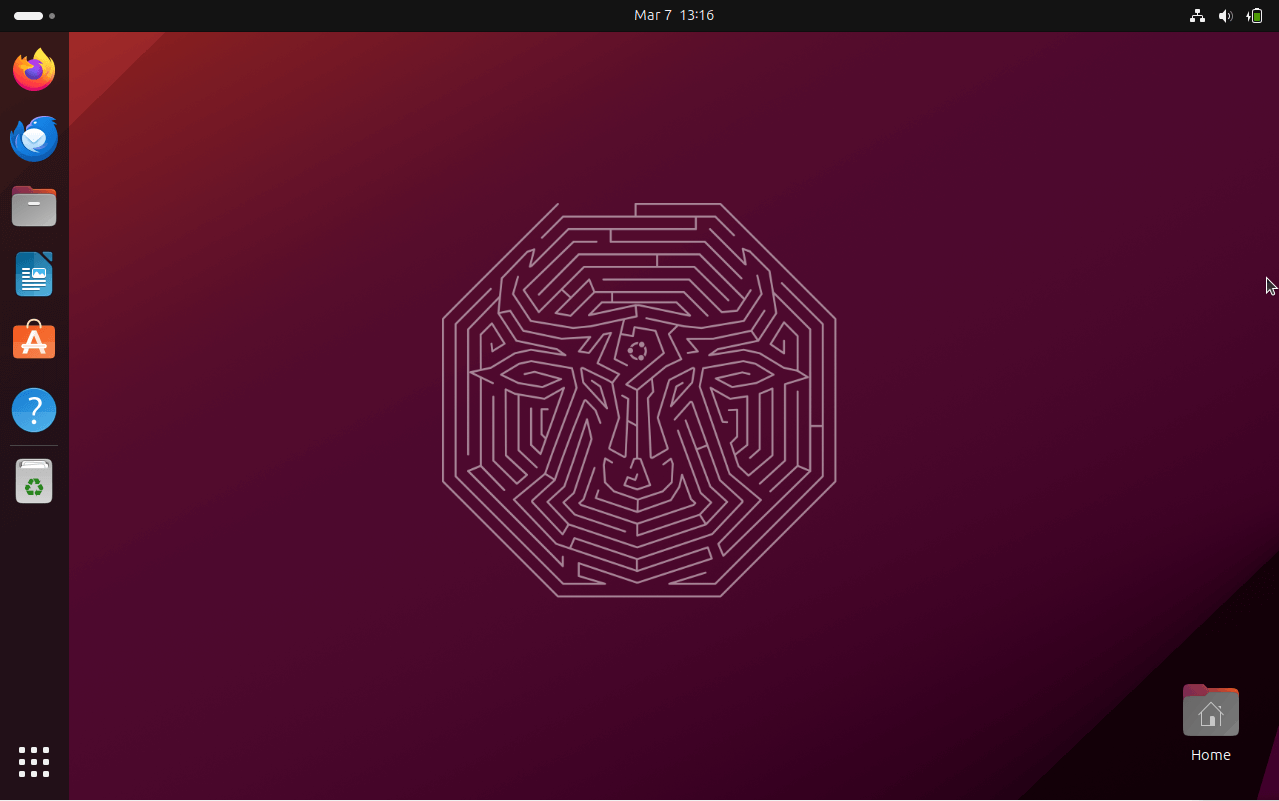This screenshot has width=1279, height=801.
Task: Click the Home folder label text
Action: pos(1210,755)
